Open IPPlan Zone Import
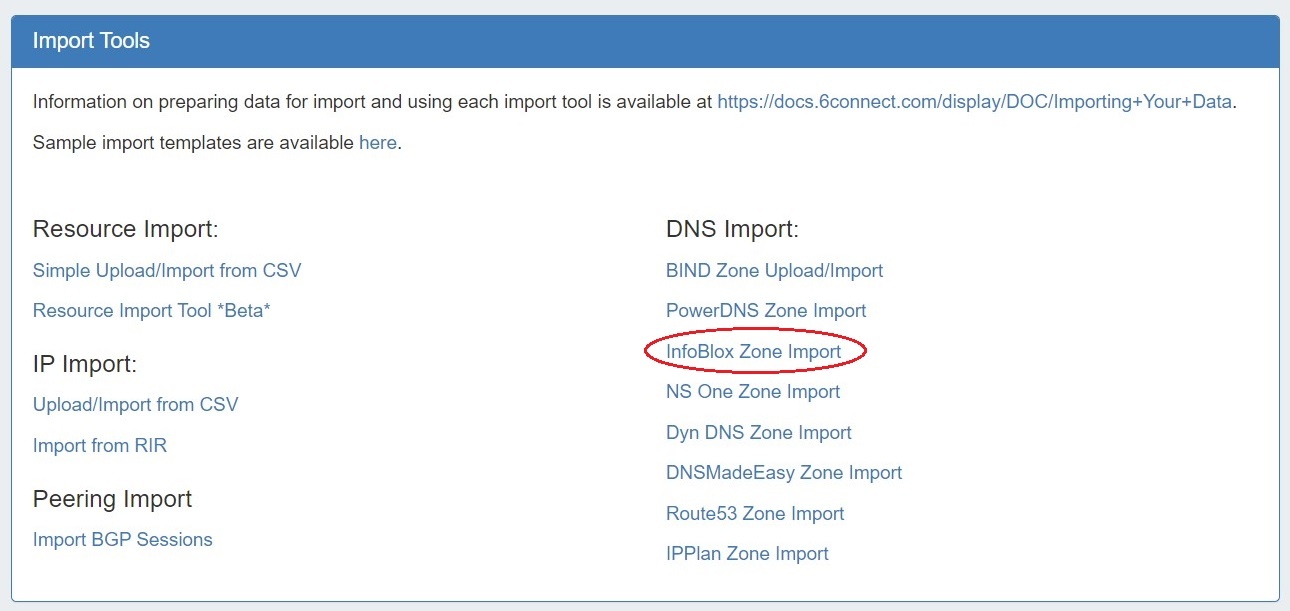The height and width of the screenshot is (611, 1290). click(x=747, y=553)
